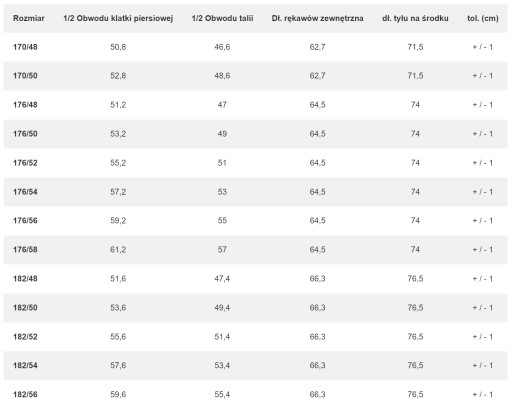Select the 170/50 size row label
Screen dimensions: 512x409
tap(25, 76)
